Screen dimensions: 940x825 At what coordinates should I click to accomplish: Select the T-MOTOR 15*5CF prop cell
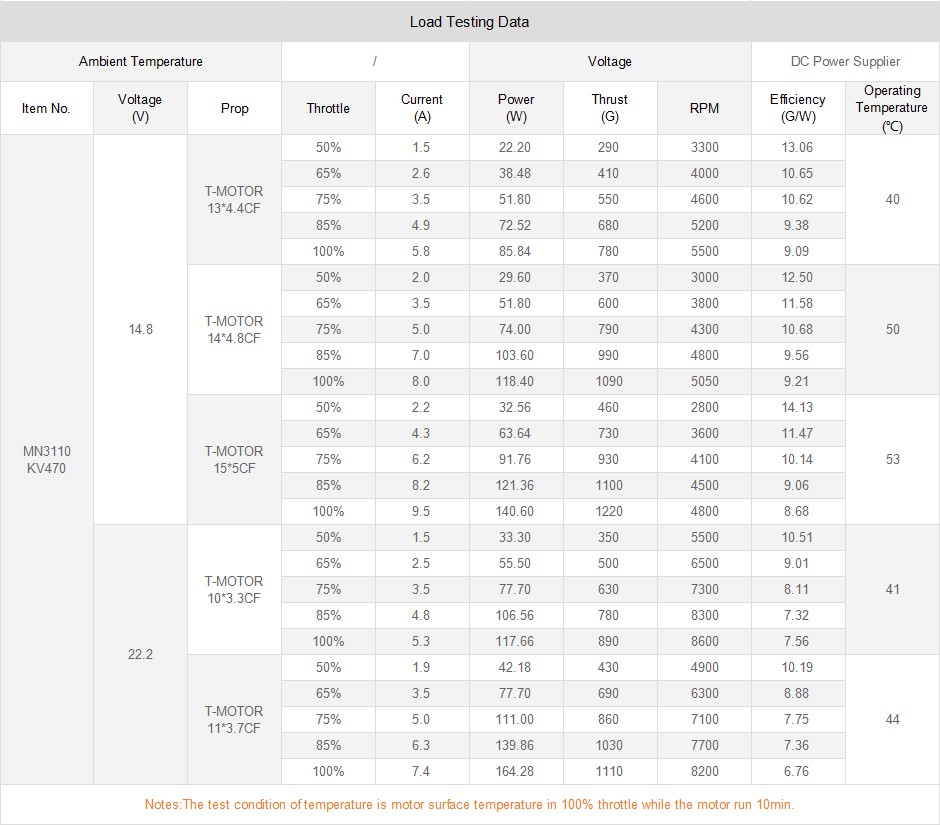pos(234,459)
